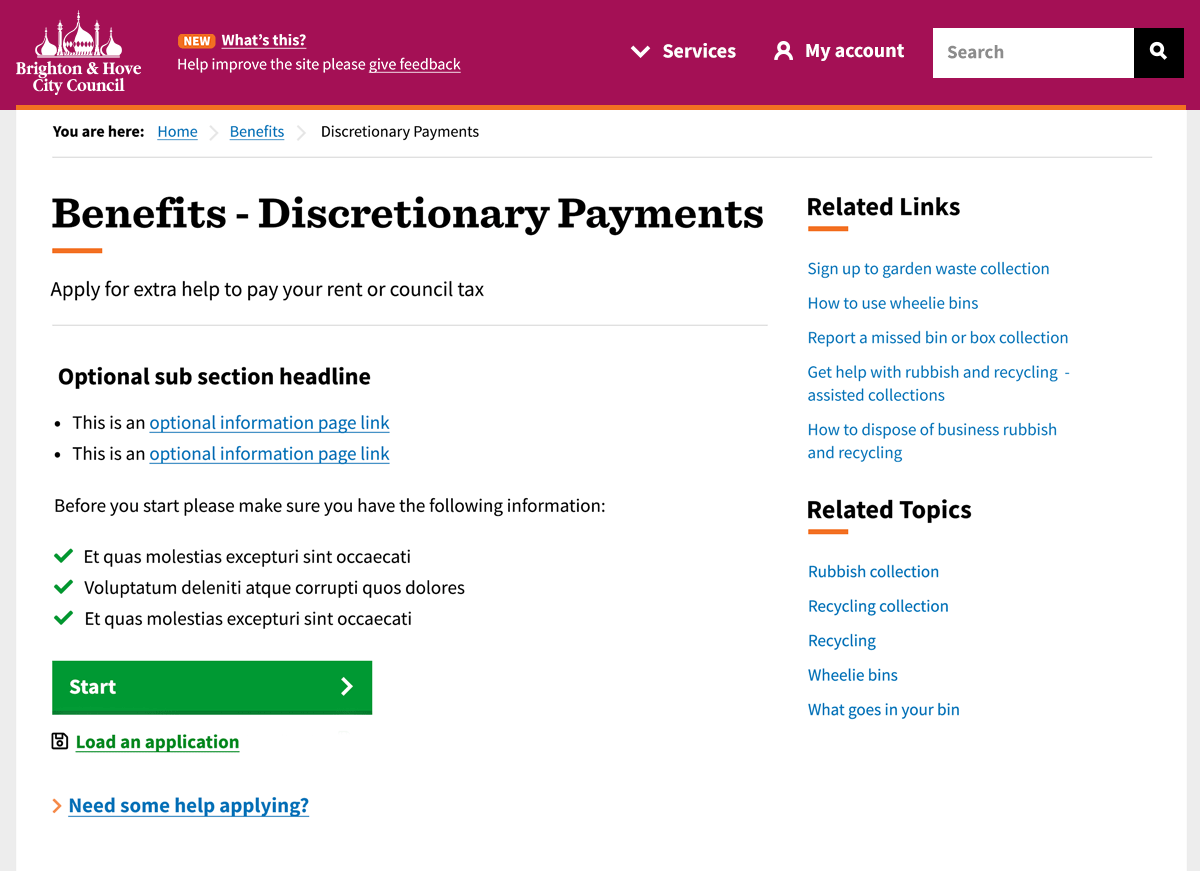The width and height of the screenshot is (1200, 871).
Task: Click the floppy disk save icon
Action: click(x=60, y=741)
